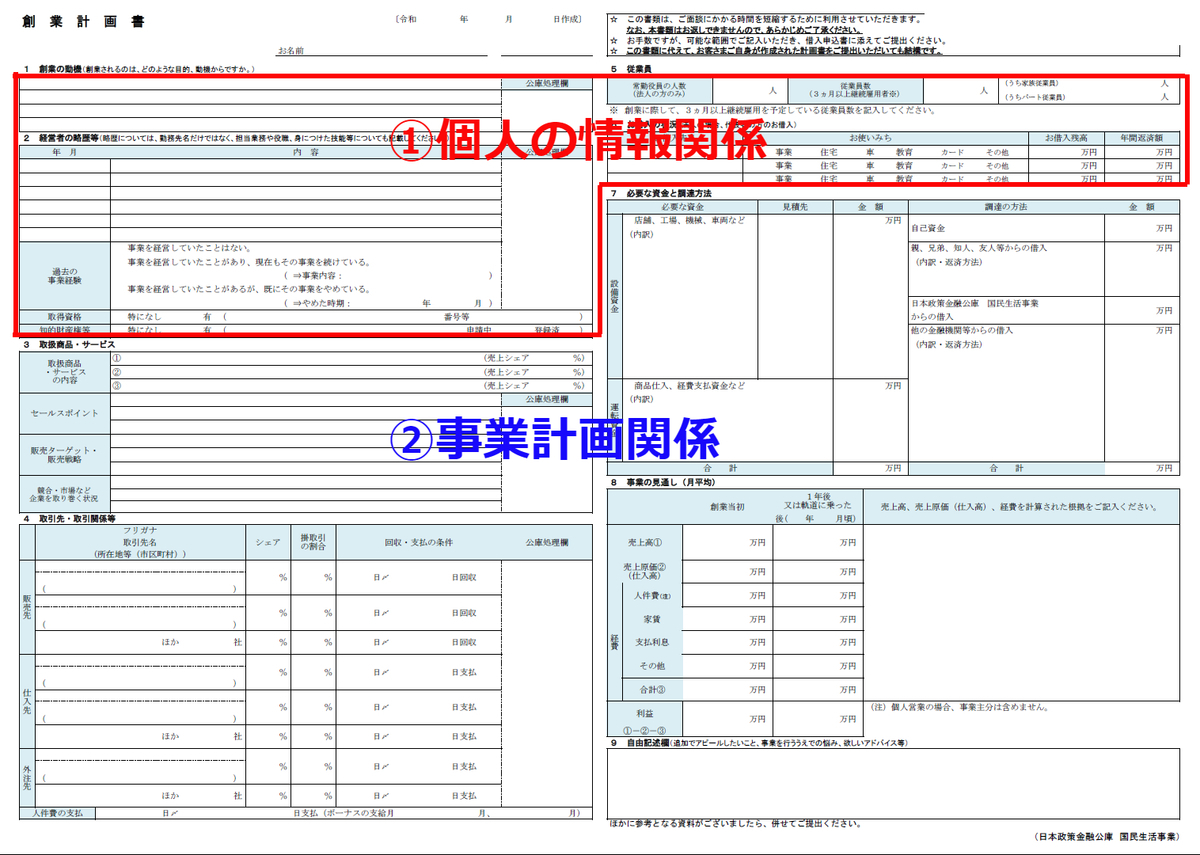Click the 販売先 row group label
This screenshot has width=1200, height=855.
pyautogui.click(x=28, y=607)
